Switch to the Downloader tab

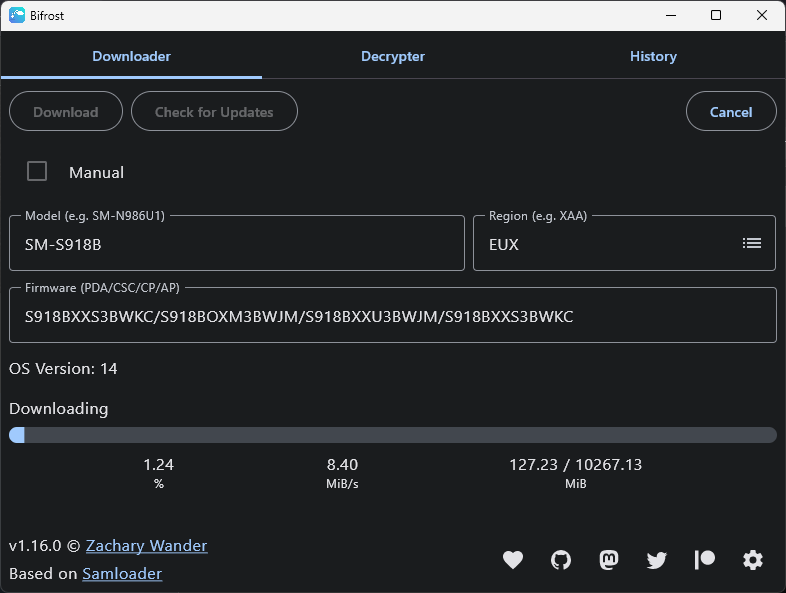(131, 57)
